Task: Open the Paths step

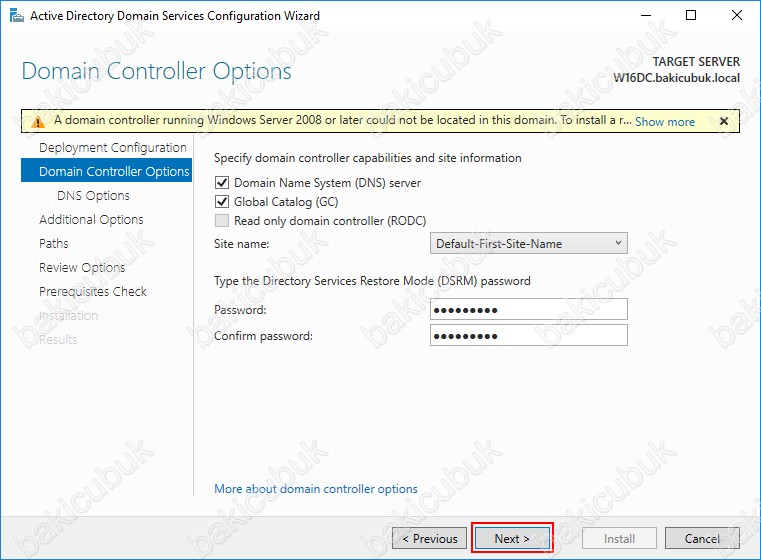Action: click(x=53, y=243)
